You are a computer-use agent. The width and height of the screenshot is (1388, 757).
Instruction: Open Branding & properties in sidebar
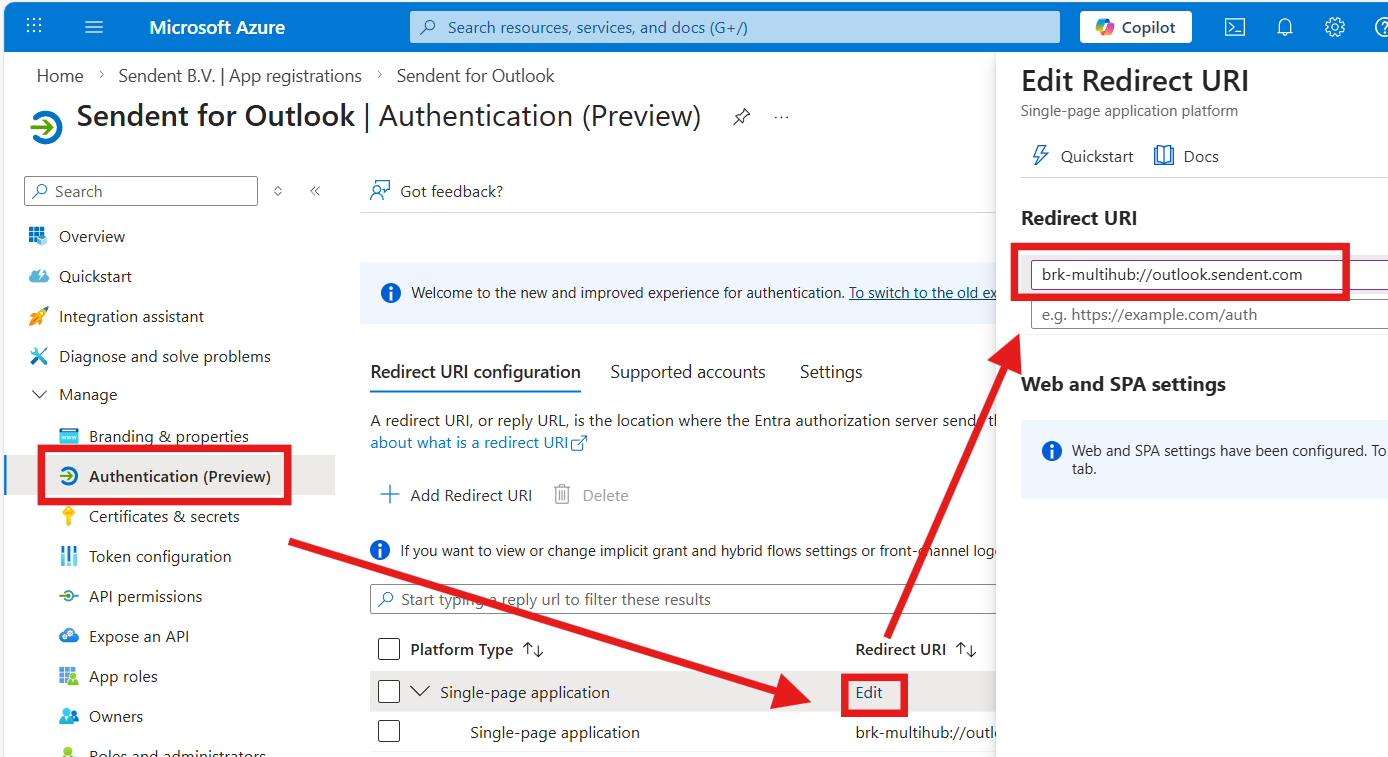coord(169,436)
